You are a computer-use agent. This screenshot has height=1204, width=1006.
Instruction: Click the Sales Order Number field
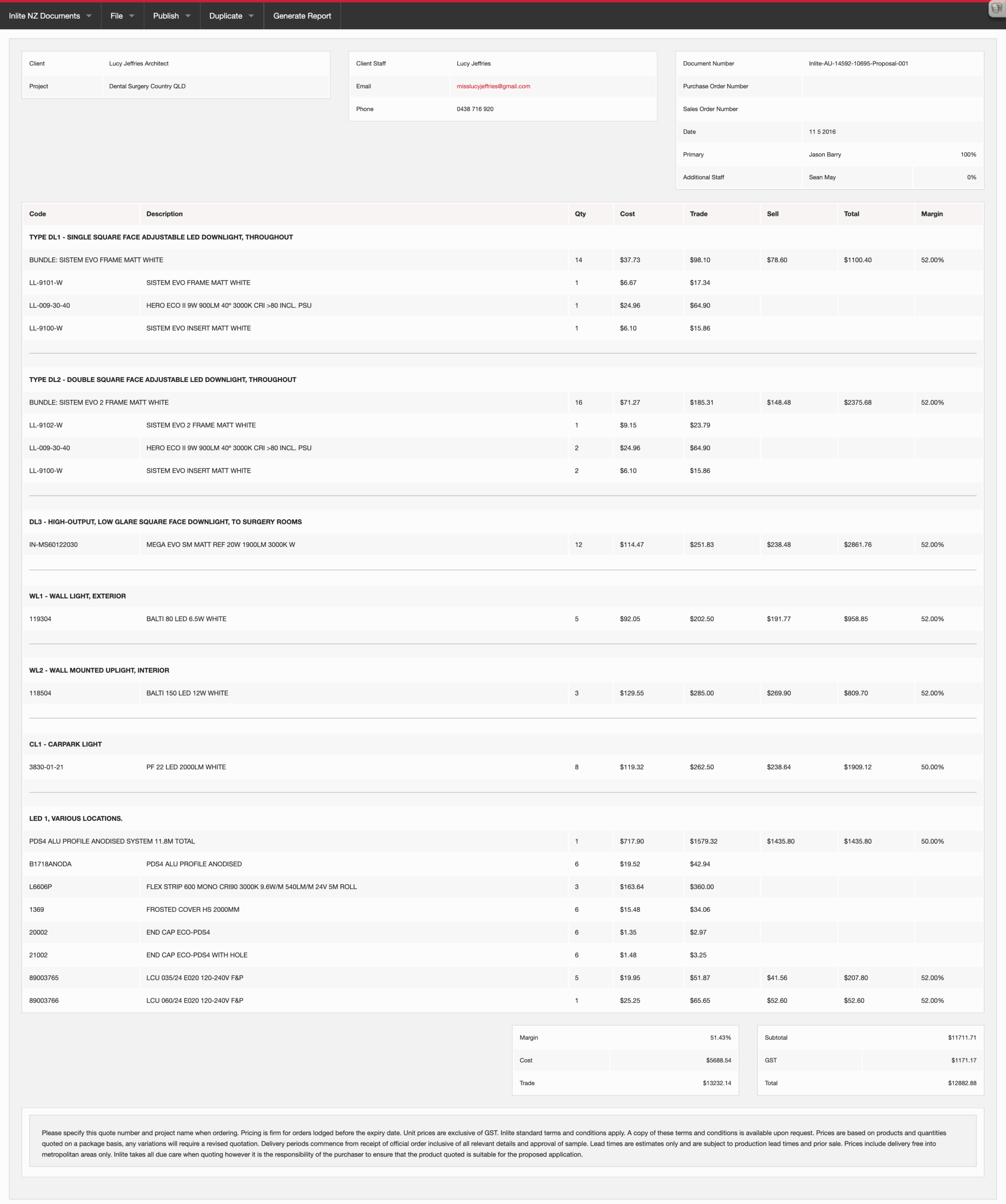pyautogui.click(x=893, y=109)
